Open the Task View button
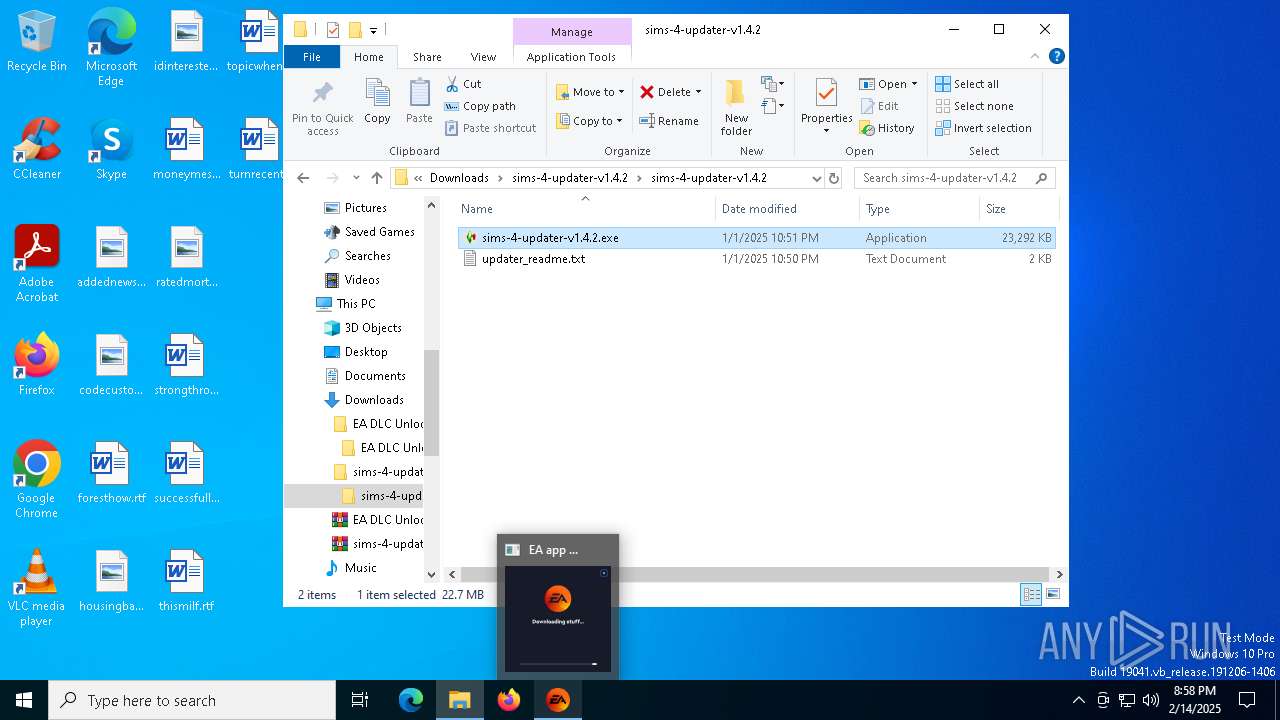The width and height of the screenshot is (1280, 720). 360,700
